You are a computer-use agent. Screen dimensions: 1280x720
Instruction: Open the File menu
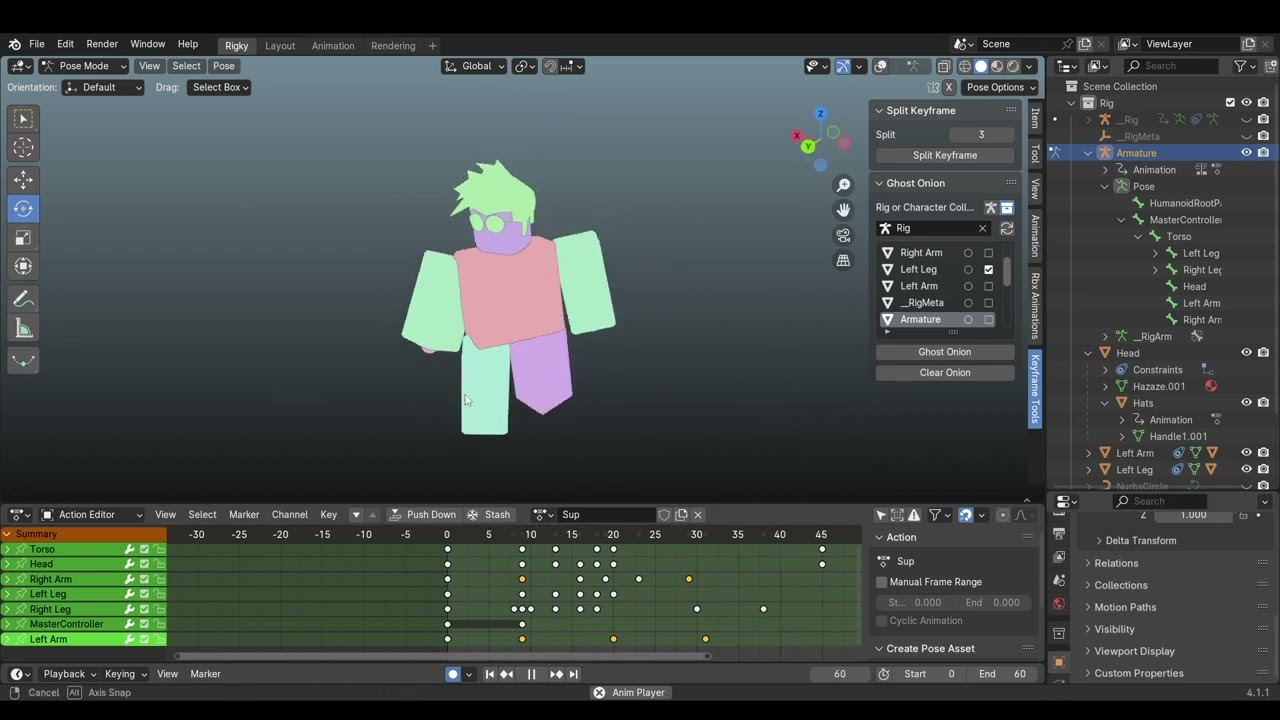[x=36, y=45]
